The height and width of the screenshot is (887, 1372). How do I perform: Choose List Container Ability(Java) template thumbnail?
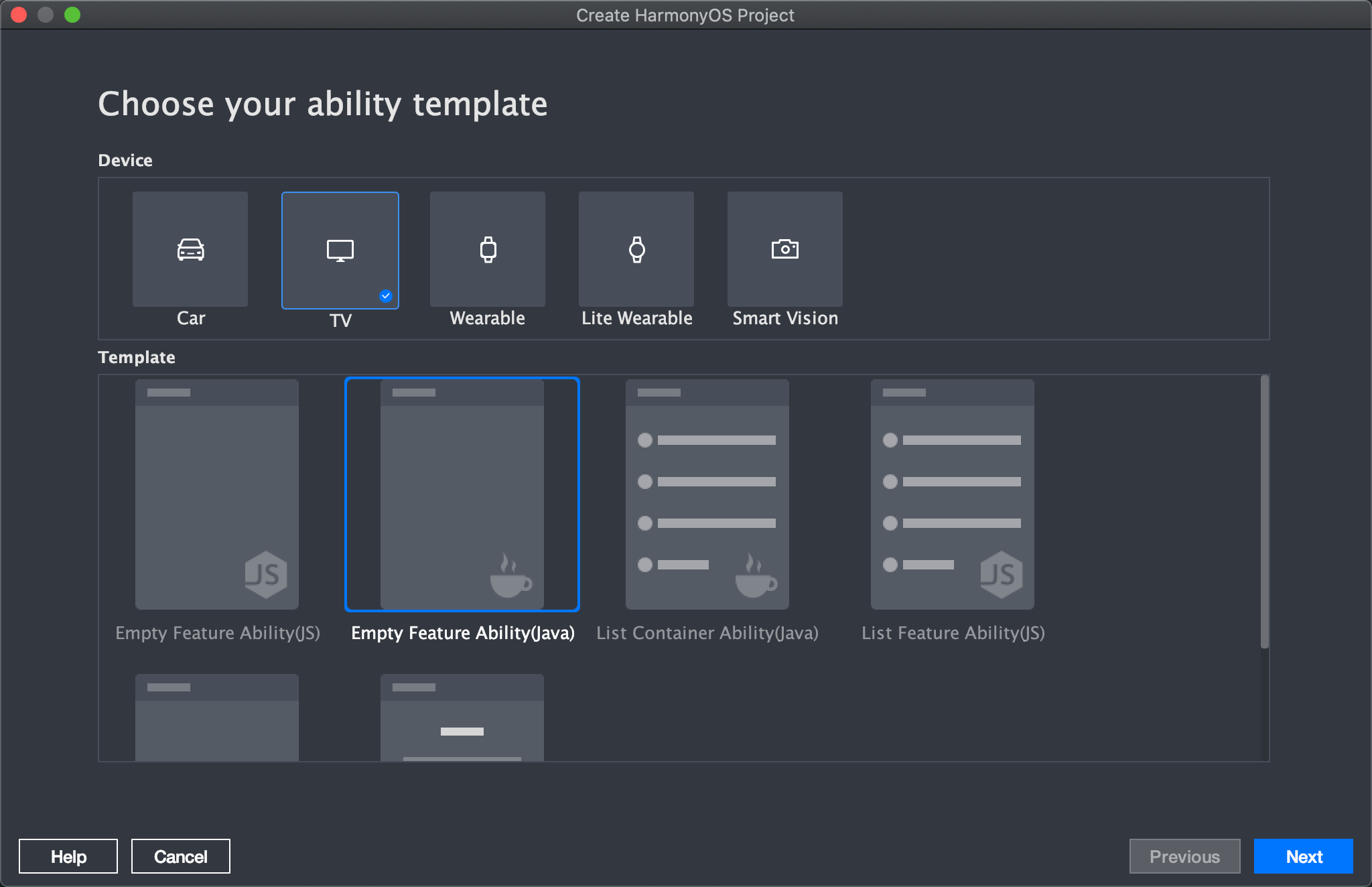coord(707,494)
